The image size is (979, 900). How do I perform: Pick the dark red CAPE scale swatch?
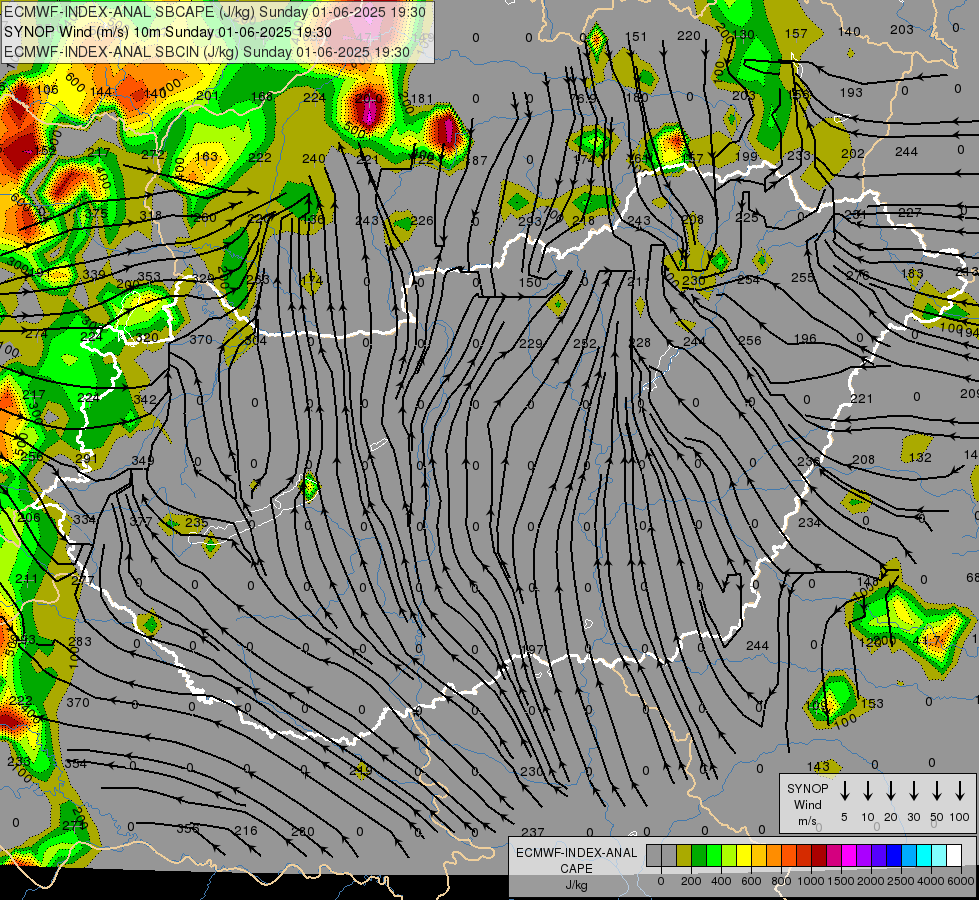click(819, 855)
